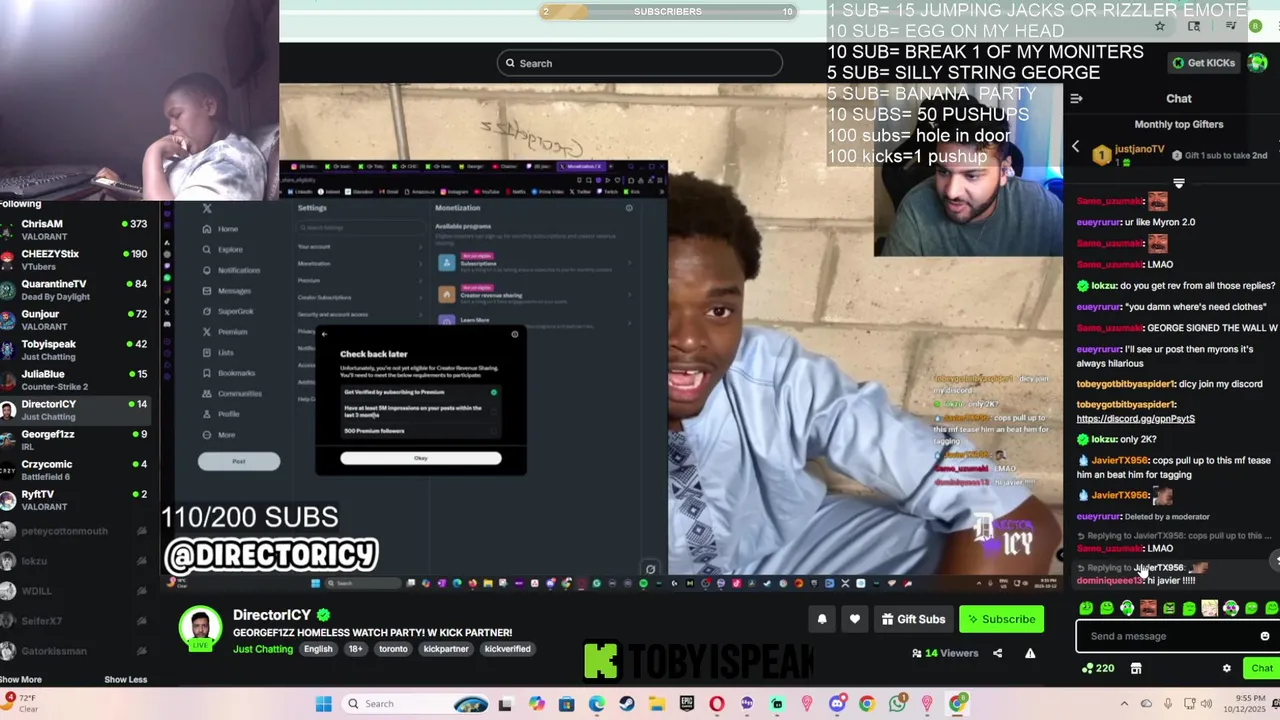This screenshot has width=1280, height=720.
Task: Click Show Less under Following list
Action: [125, 679]
